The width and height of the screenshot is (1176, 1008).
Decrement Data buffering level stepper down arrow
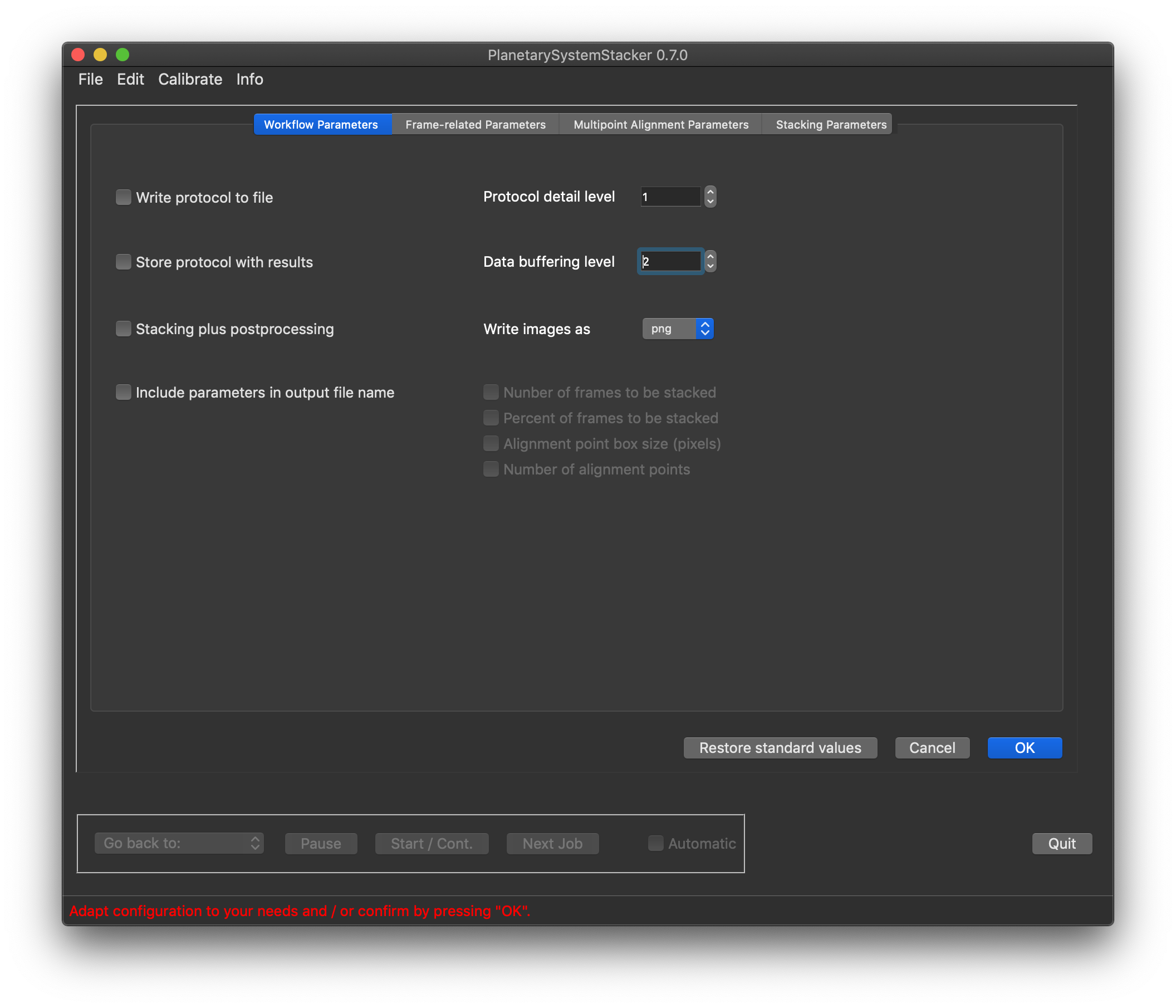tap(710, 266)
